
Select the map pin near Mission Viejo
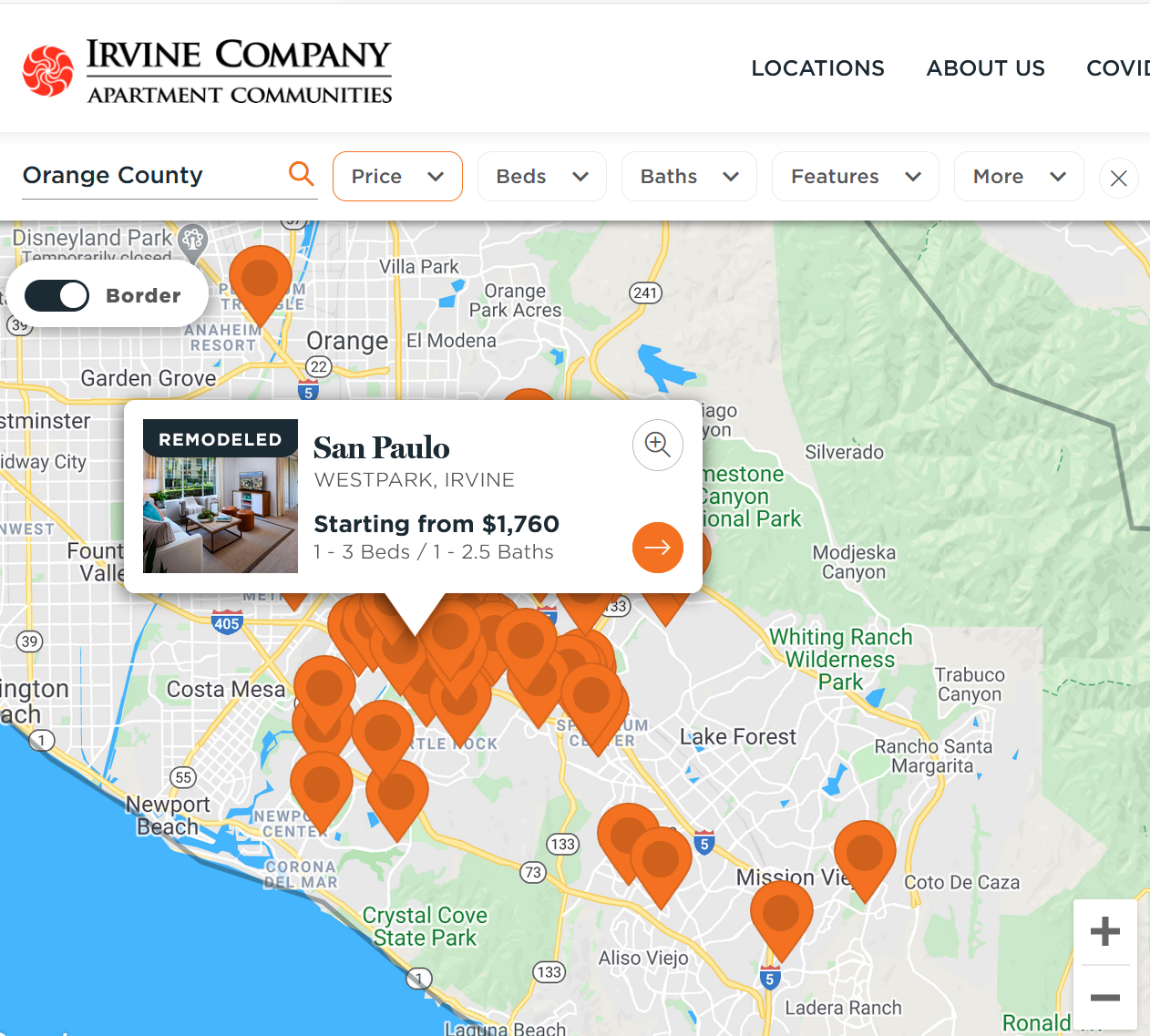tap(865, 861)
